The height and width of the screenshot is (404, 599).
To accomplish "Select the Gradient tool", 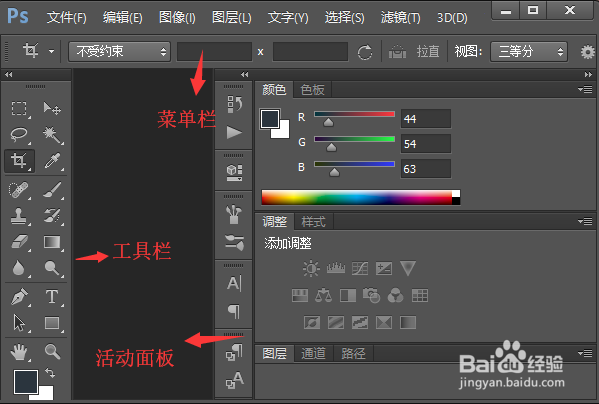I will point(52,242).
